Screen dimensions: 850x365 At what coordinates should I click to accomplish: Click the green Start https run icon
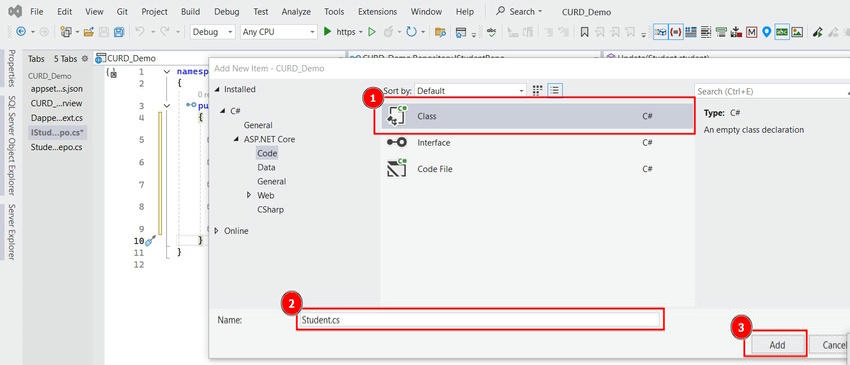click(327, 32)
